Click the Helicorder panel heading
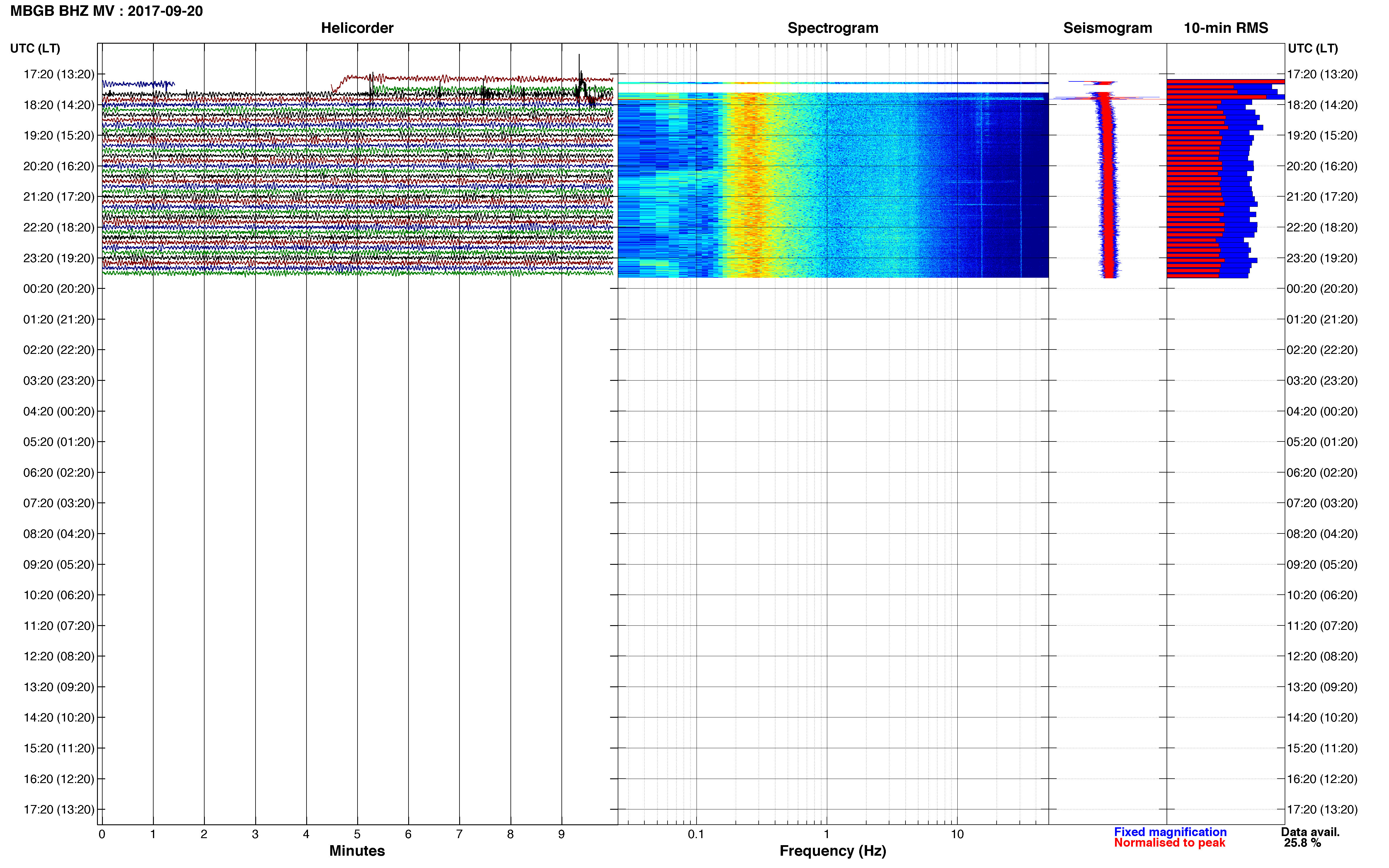The height and width of the screenshot is (868, 1389). pos(357,28)
